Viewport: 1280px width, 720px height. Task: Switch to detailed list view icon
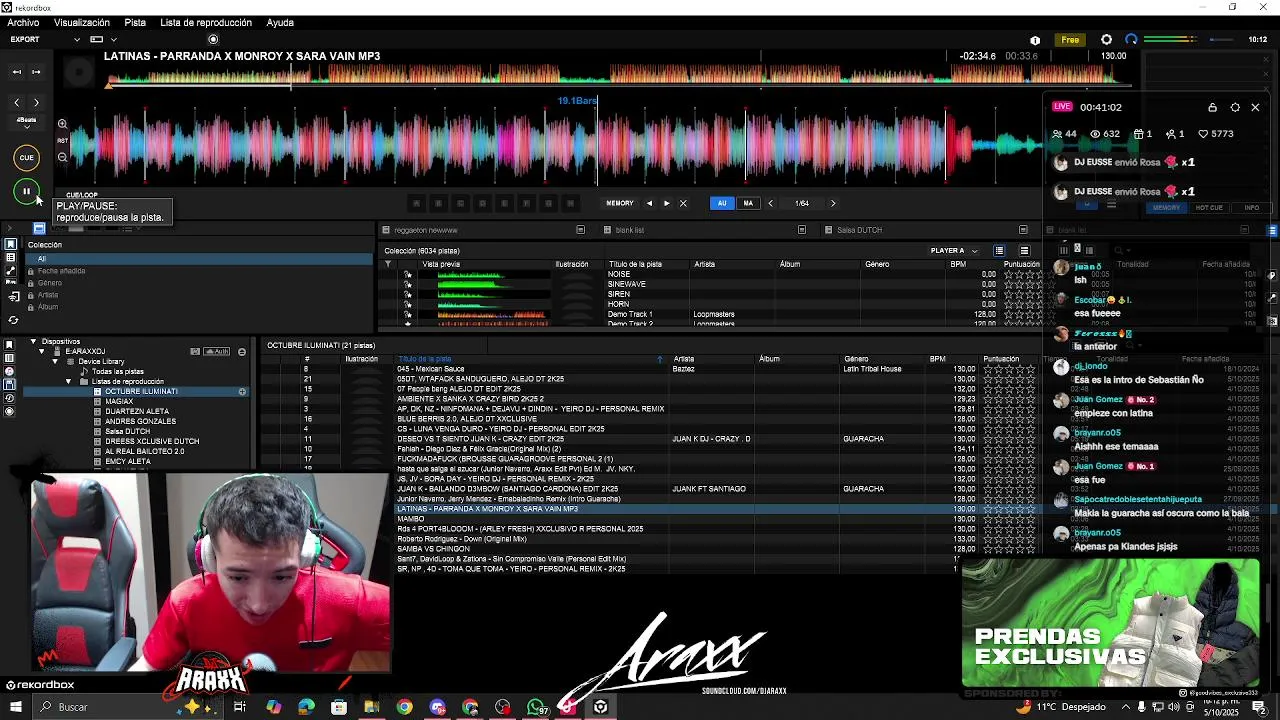[999, 250]
